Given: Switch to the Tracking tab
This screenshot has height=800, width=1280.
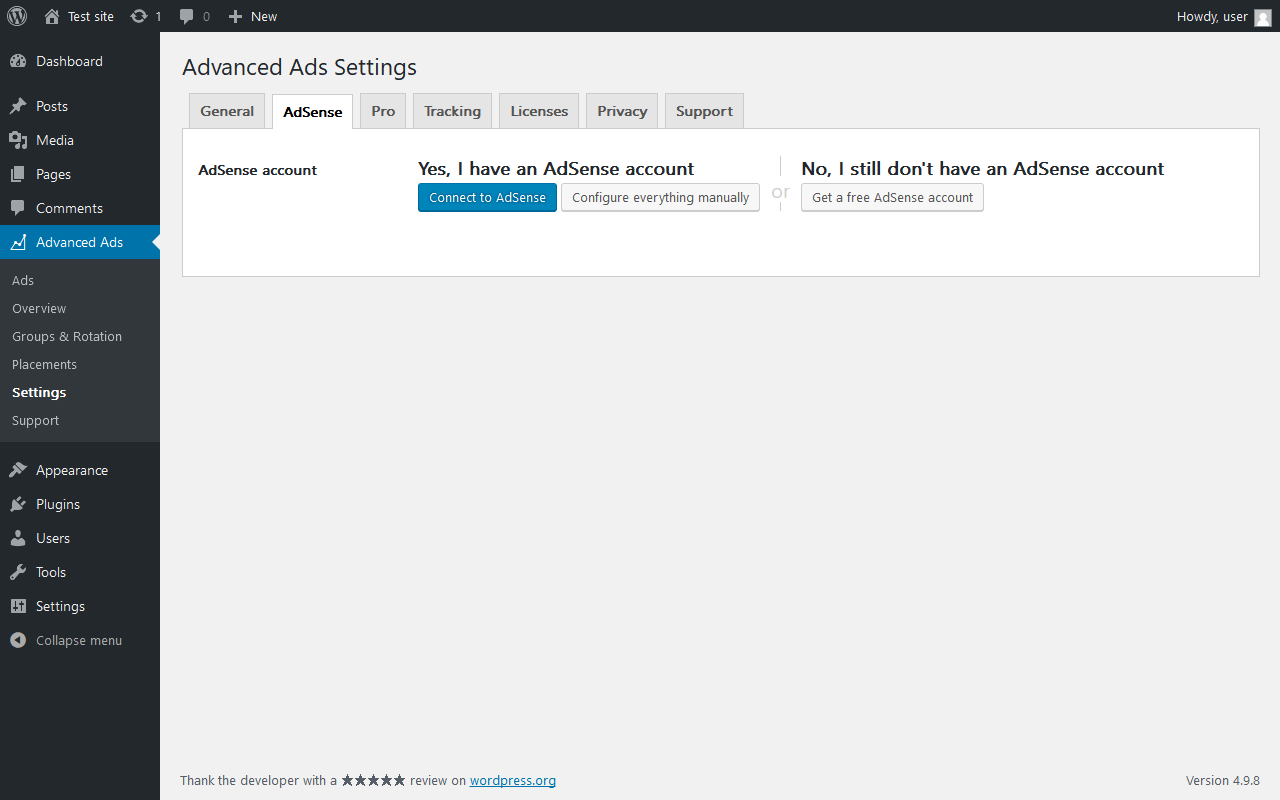Looking at the screenshot, I should [x=452, y=111].
